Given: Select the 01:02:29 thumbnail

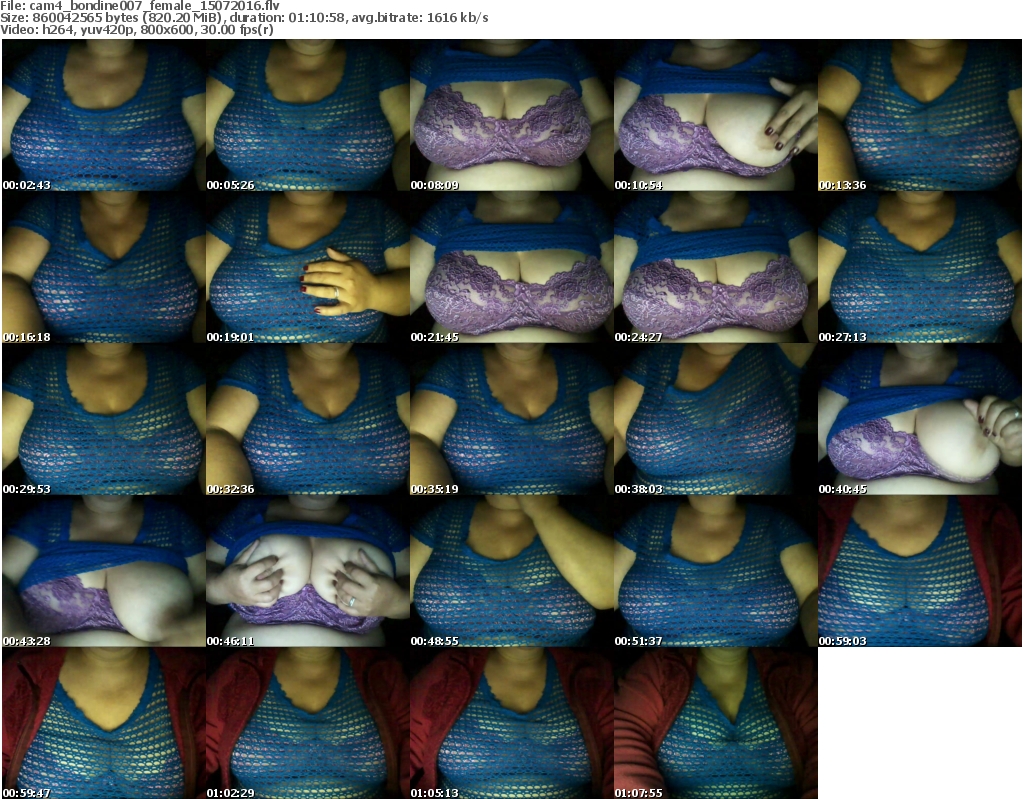Looking at the screenshot, I should point(308,723).
